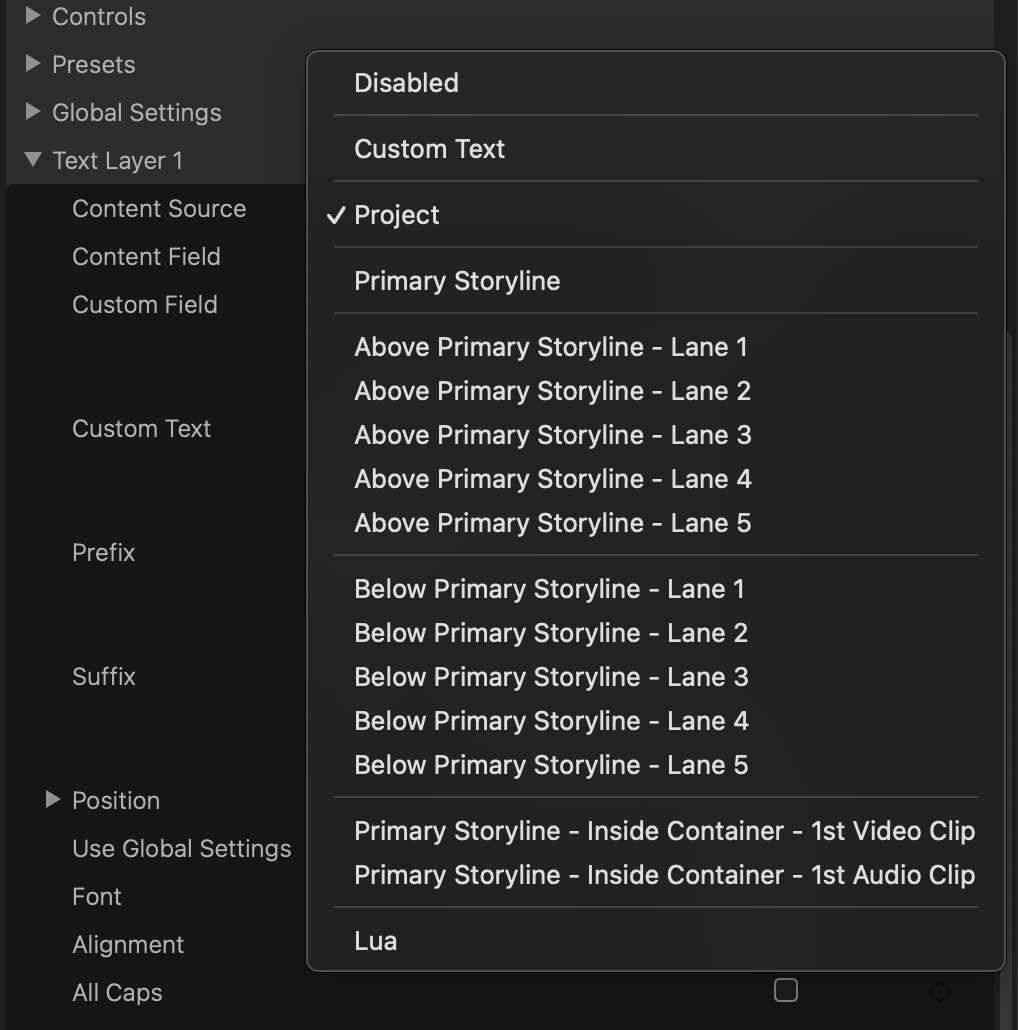This screenshot has height=1030, width=1018.
Task: Select Below Primary Storyline - Lane 4
Action: [551, 721]
